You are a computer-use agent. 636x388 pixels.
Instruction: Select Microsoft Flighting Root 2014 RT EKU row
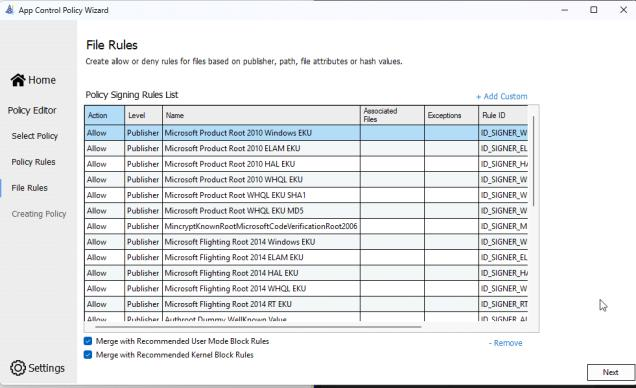pos(306,304)
